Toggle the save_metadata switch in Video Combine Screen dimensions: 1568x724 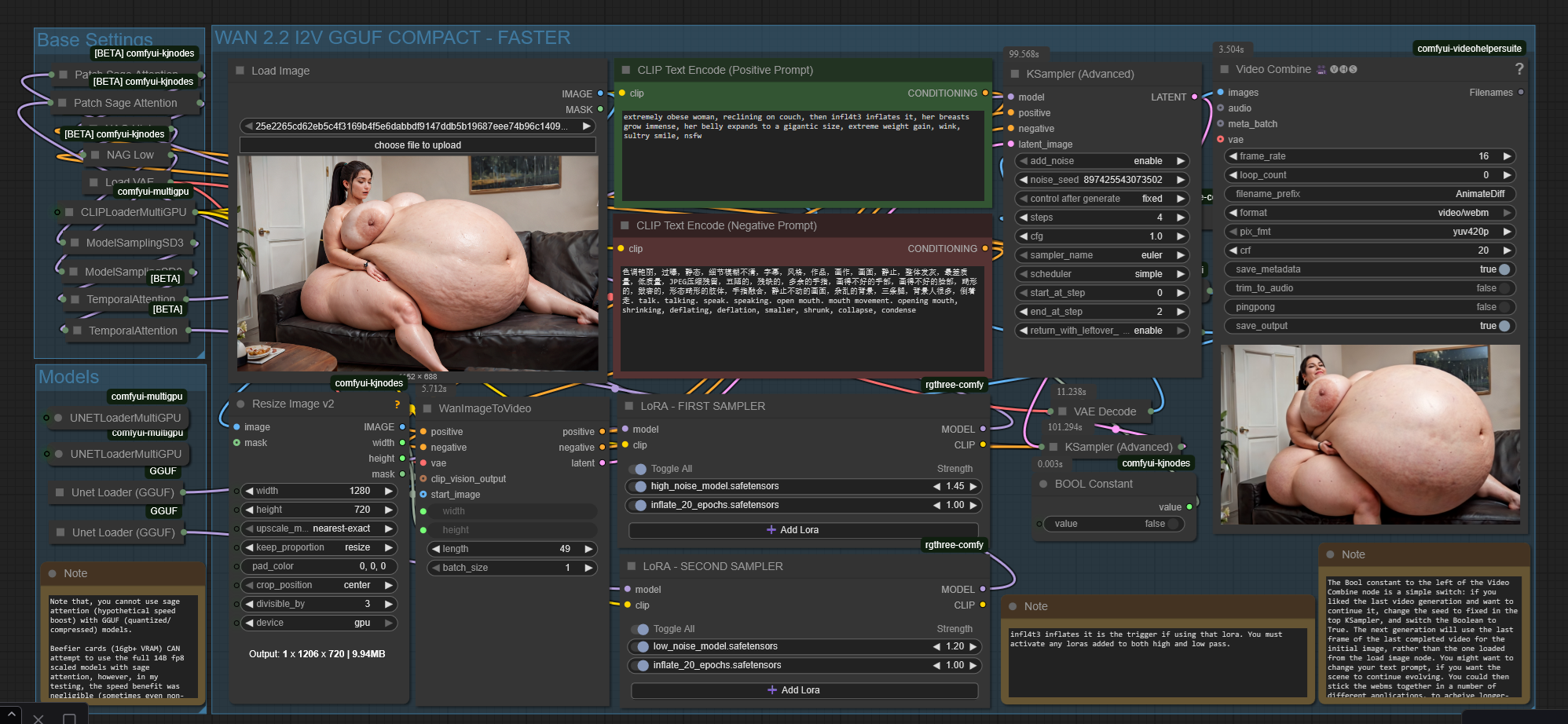click(x=1504, y=269)
